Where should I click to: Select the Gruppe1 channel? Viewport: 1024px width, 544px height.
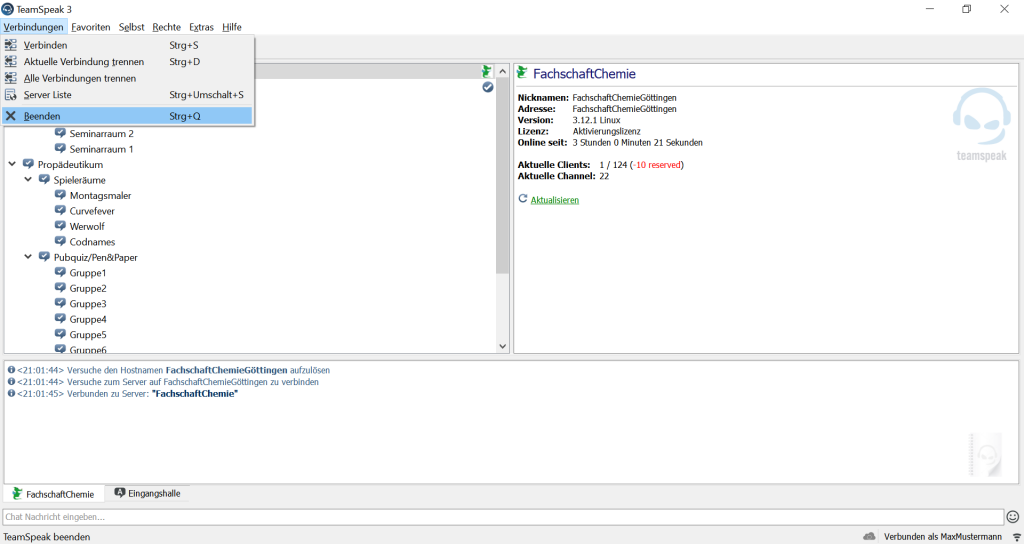(88, 273)
